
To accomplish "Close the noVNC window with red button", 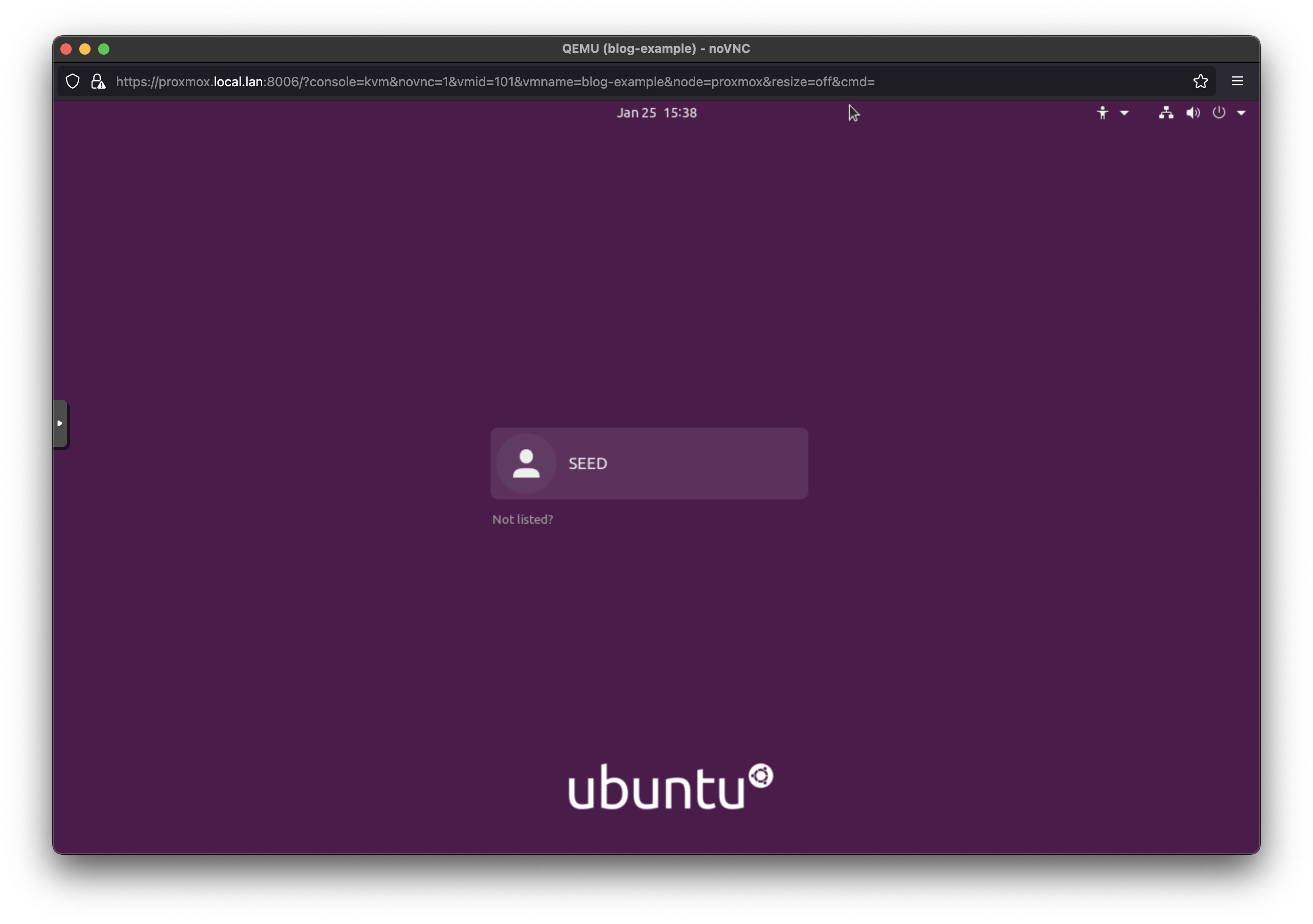I will point(66,49).
